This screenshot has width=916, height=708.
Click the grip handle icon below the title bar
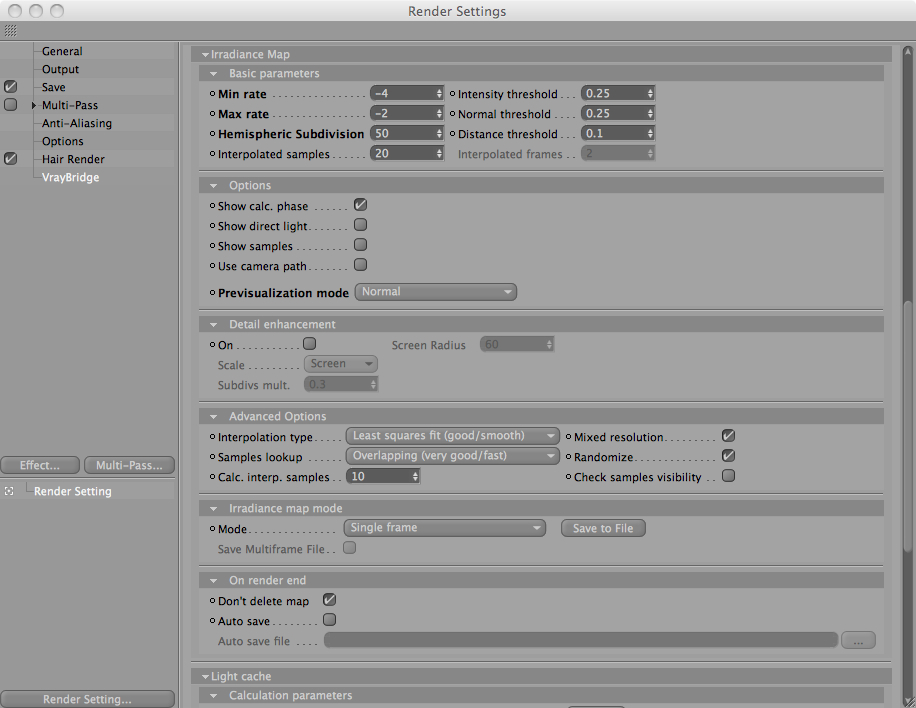[x=11, y=30]
